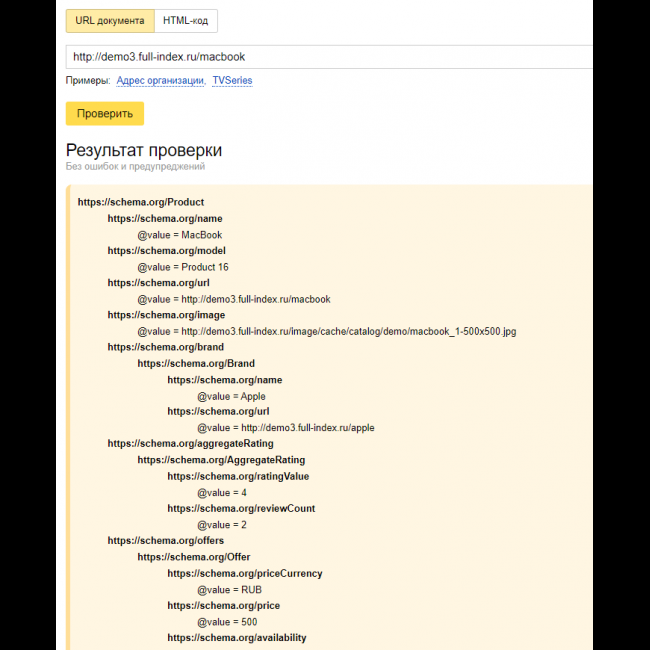The width and height of the screenshot is (650, 650).
Task: Click the demo3.full-index.ru/apple URL value
Action: click(285, 428)
